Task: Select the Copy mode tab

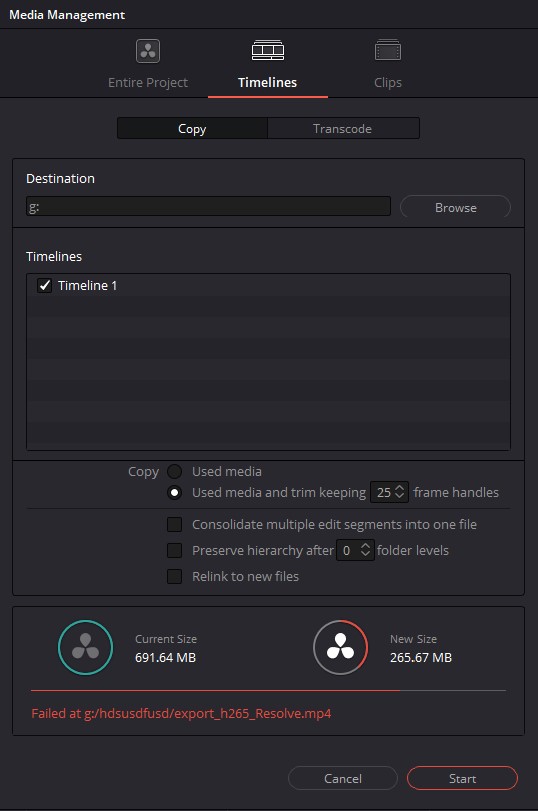Action: (192, 128)
